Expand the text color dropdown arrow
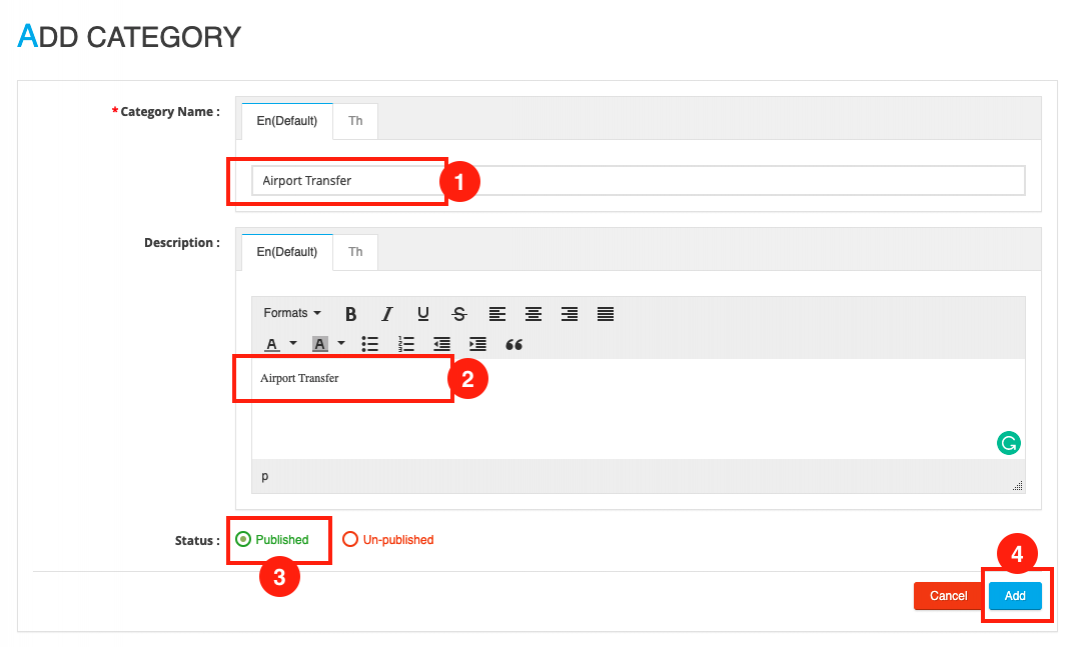Image resolution: width=1069 pixels, height=647 pixels. coord(293,344)
